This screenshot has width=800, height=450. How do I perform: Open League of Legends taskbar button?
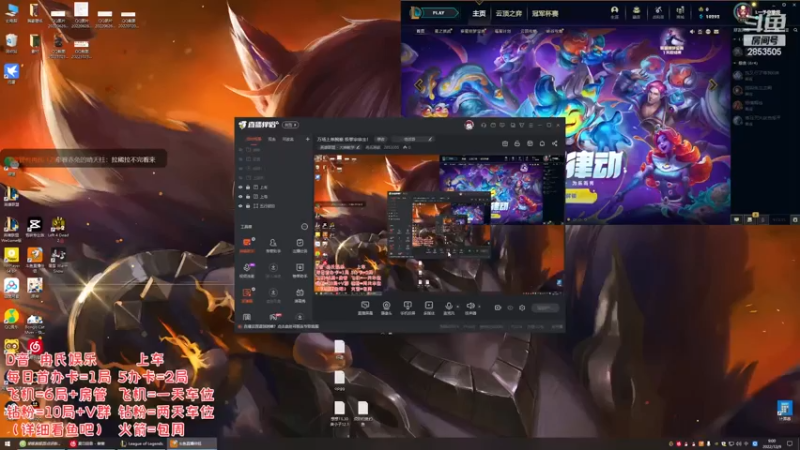142,443
